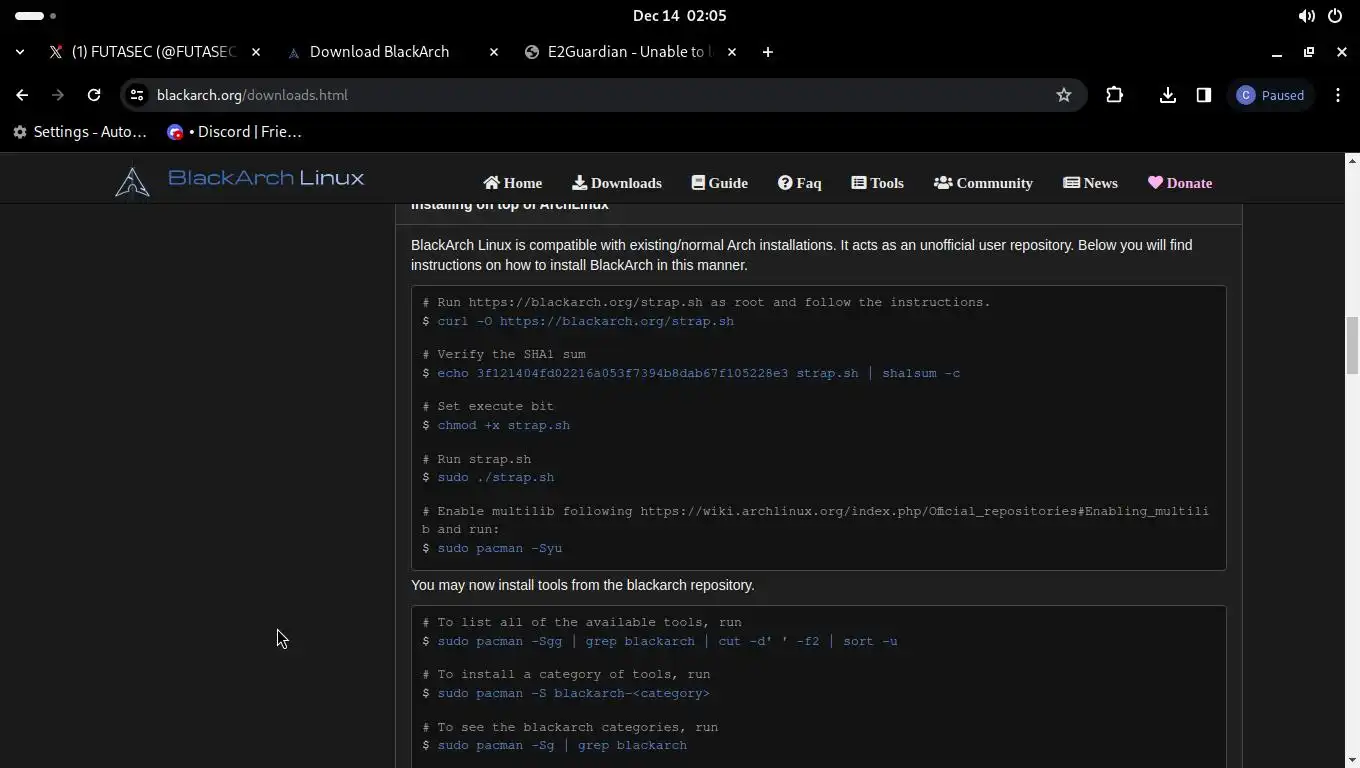Click the pacman -Sg grep blackarch command
This screenshot has height=768, width=1360.
click(562, 745)
